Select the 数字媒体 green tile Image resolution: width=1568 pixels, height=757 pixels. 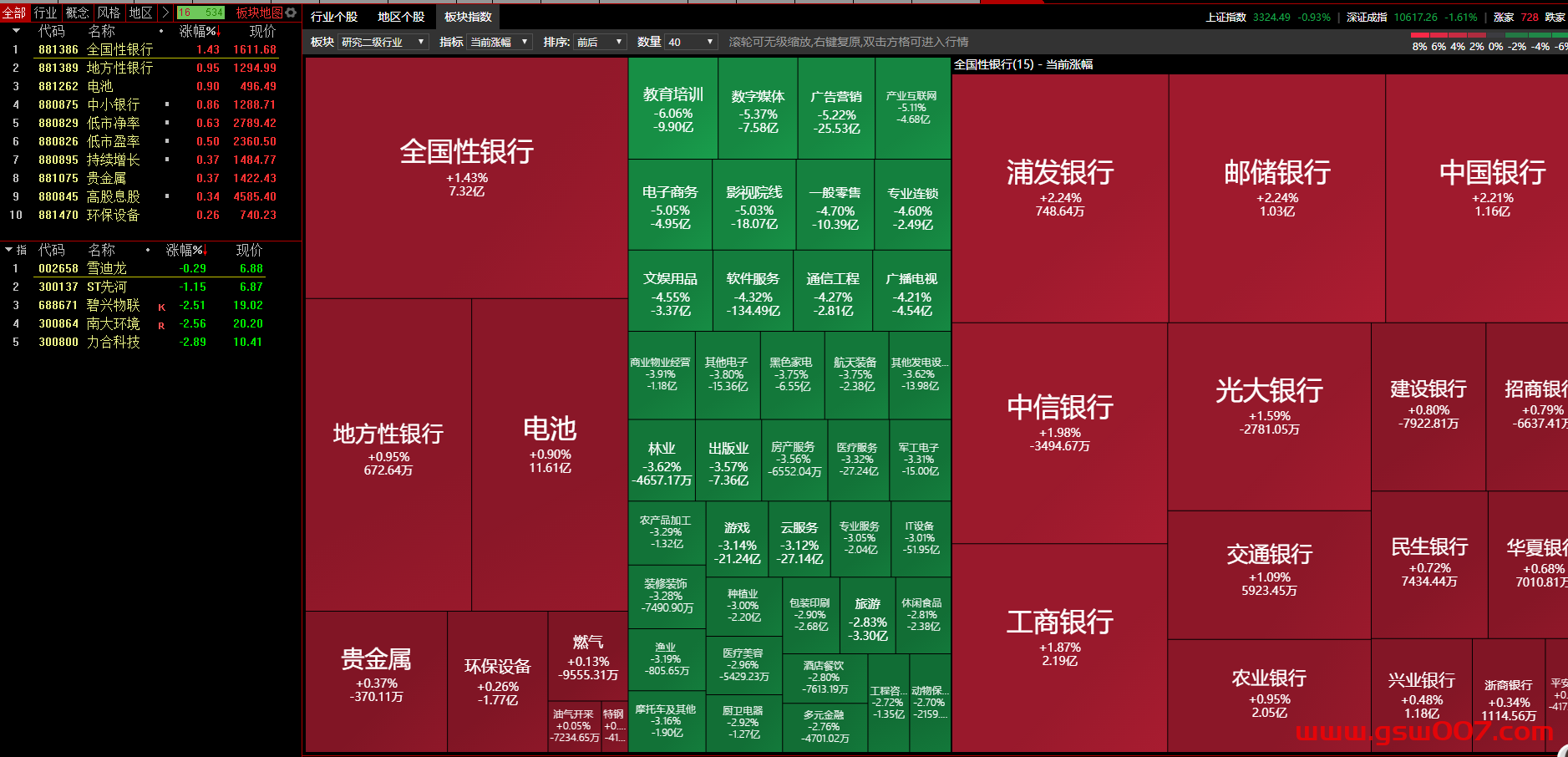[758, 108]
